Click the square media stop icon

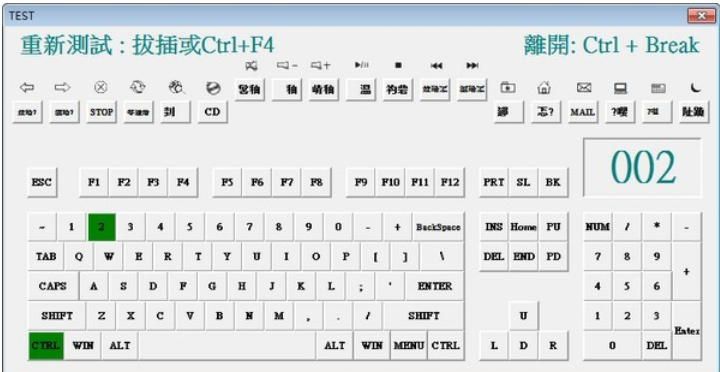coord(399,66)
